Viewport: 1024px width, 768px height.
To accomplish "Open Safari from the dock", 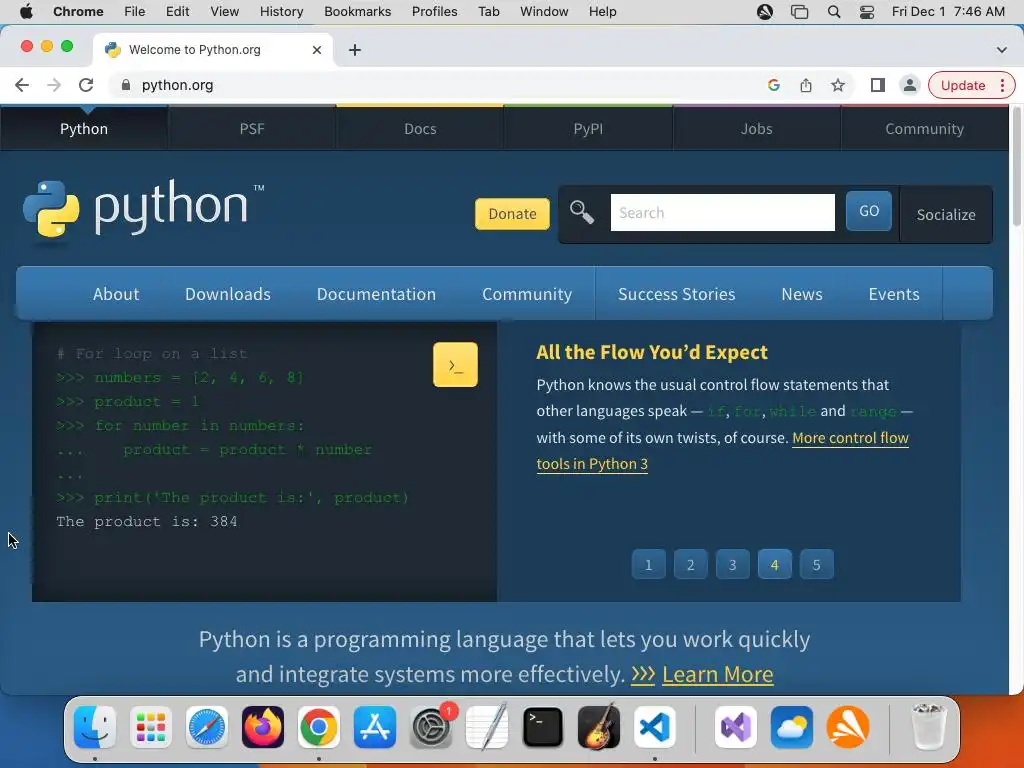I will [207, 727].
